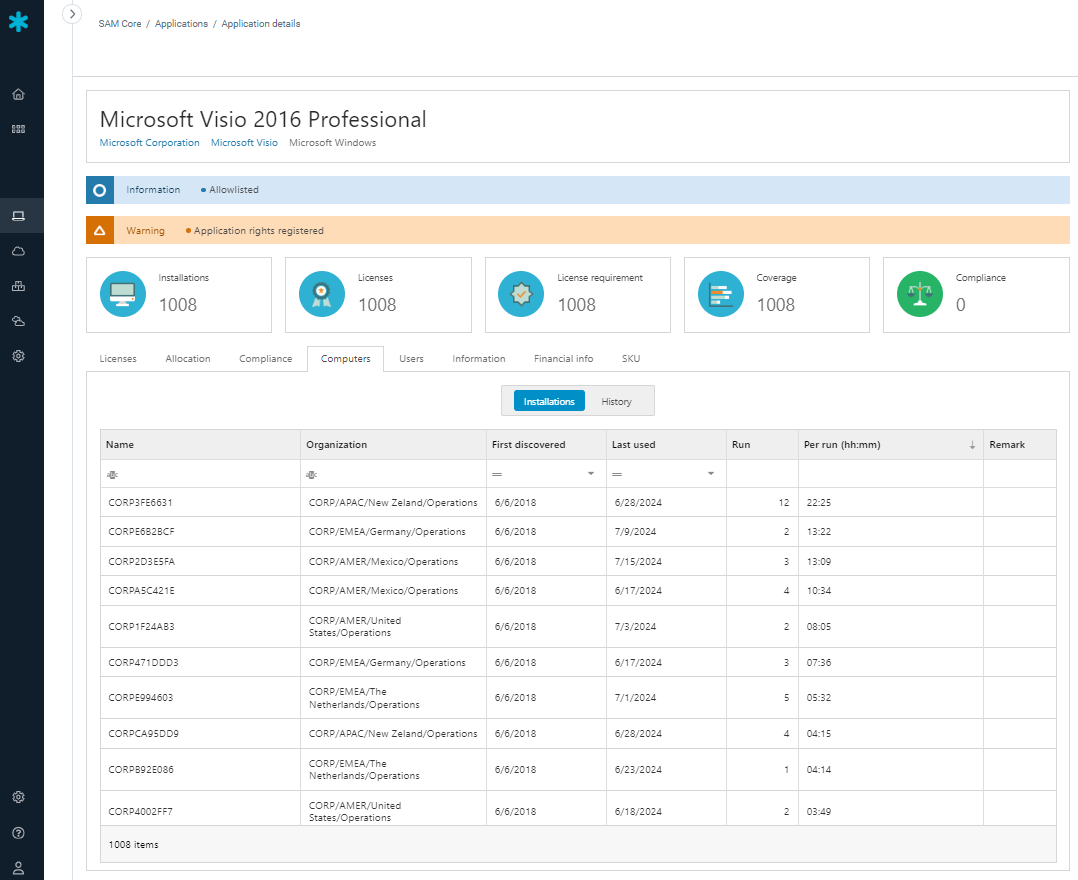The image size is (1078, 880).
Task: Expand the sidebar using the chevron arrow
Action: (71, 14)
